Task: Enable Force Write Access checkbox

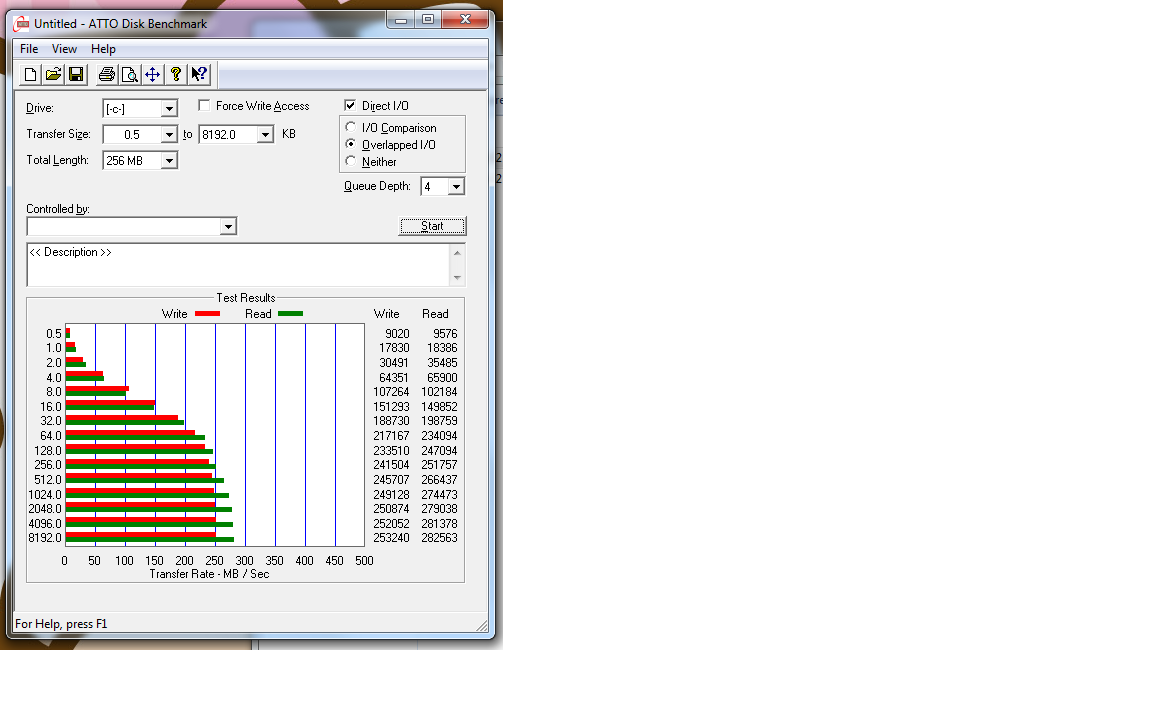Action: click(x=204, y=106)
